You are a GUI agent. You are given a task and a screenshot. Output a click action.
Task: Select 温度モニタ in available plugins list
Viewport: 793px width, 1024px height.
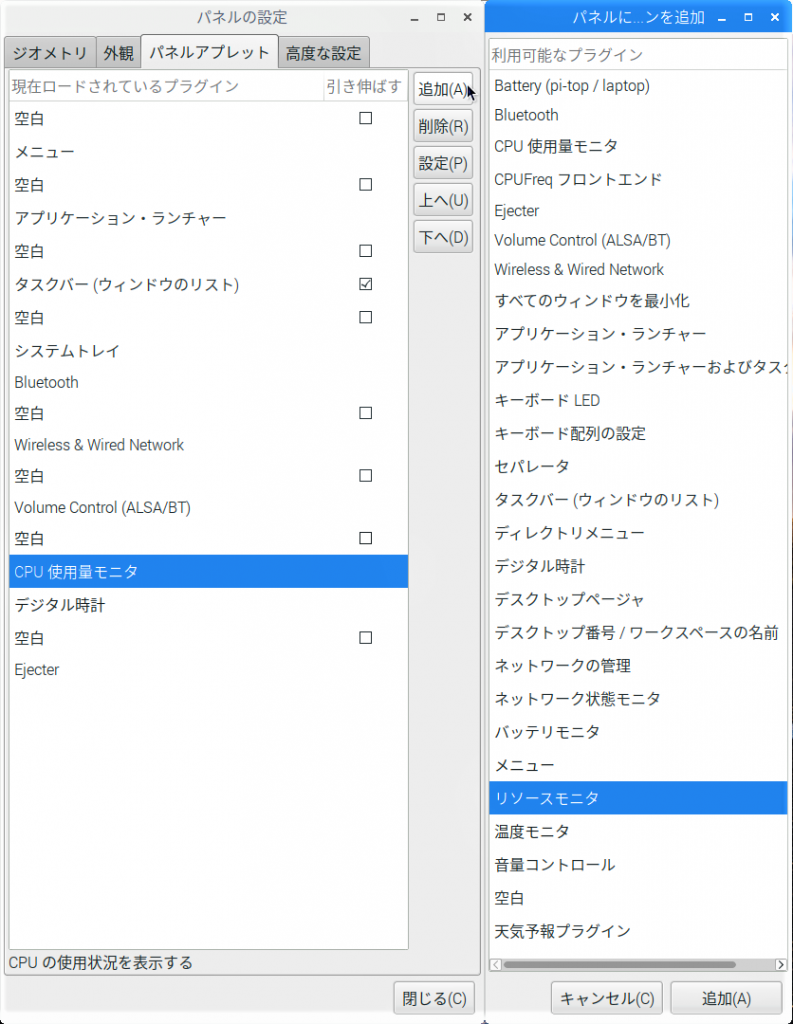532,831
